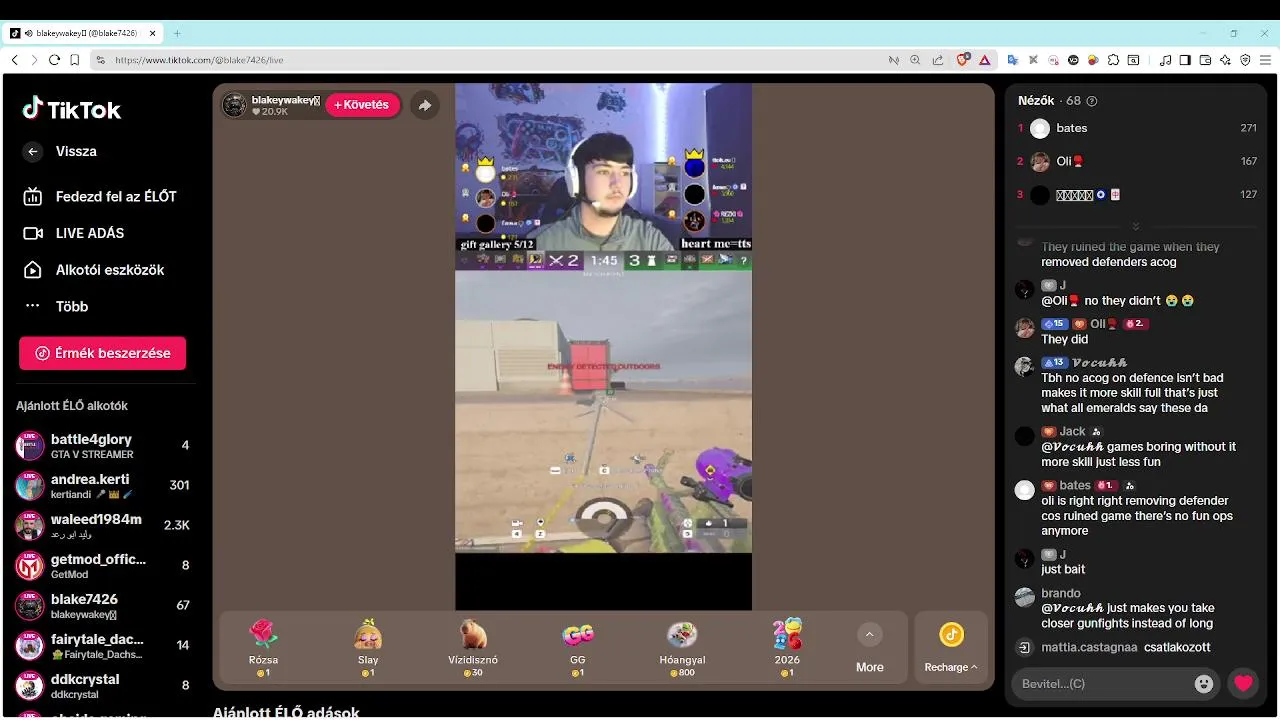Click the live video player

[x=603, y=346]
